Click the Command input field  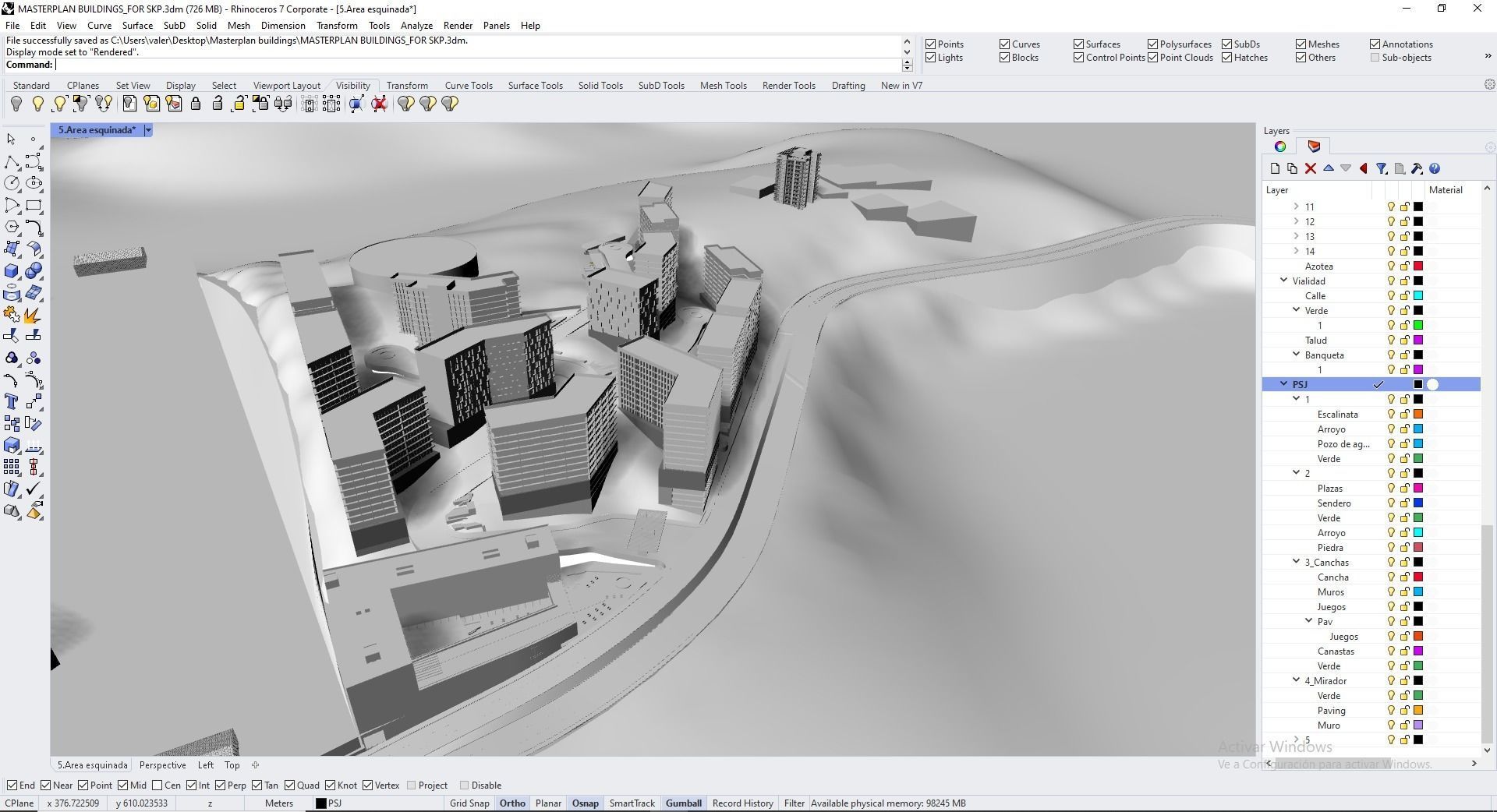click(477, 65)
